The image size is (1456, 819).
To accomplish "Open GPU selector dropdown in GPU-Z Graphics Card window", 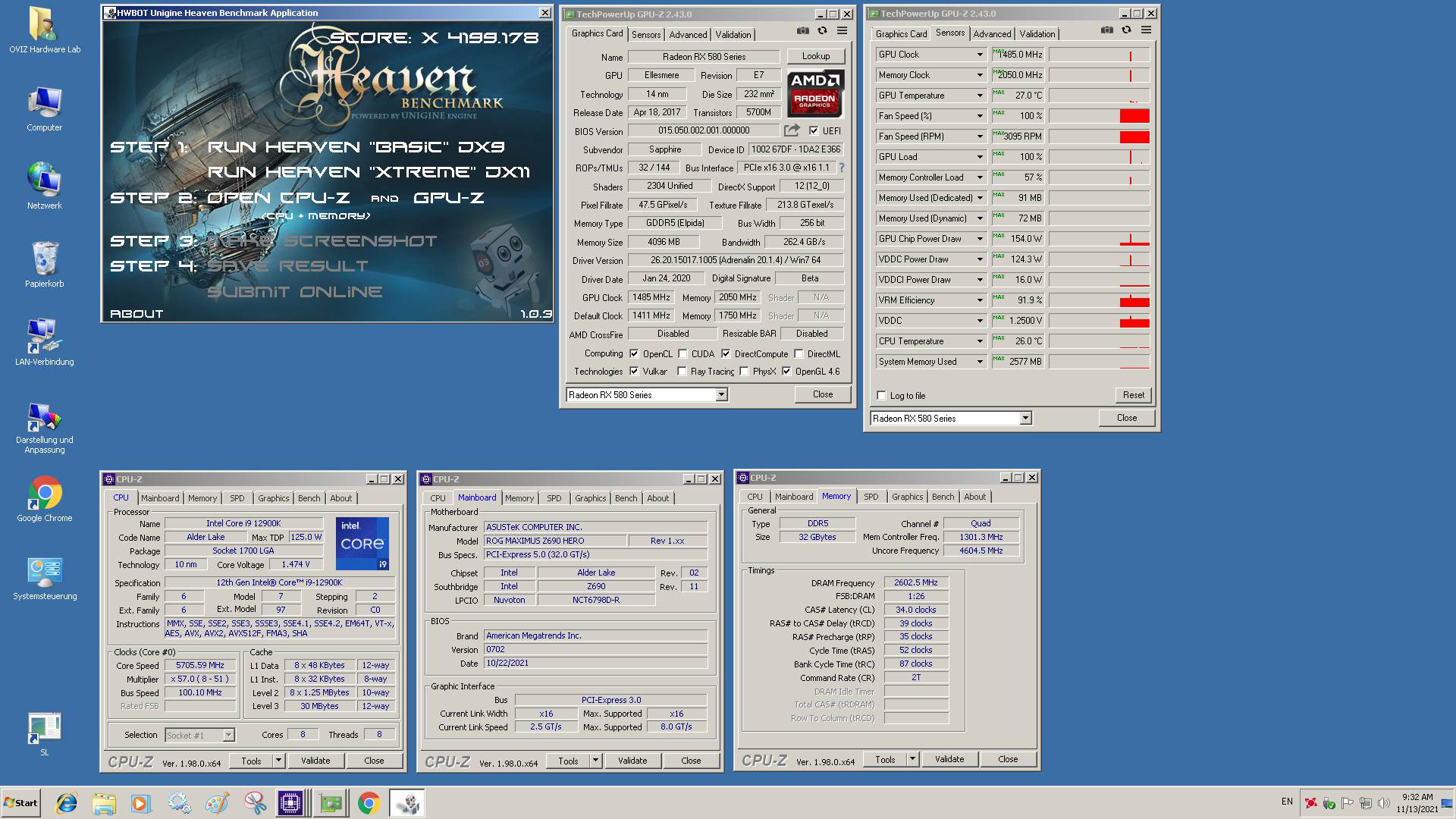I will (721, 395).
